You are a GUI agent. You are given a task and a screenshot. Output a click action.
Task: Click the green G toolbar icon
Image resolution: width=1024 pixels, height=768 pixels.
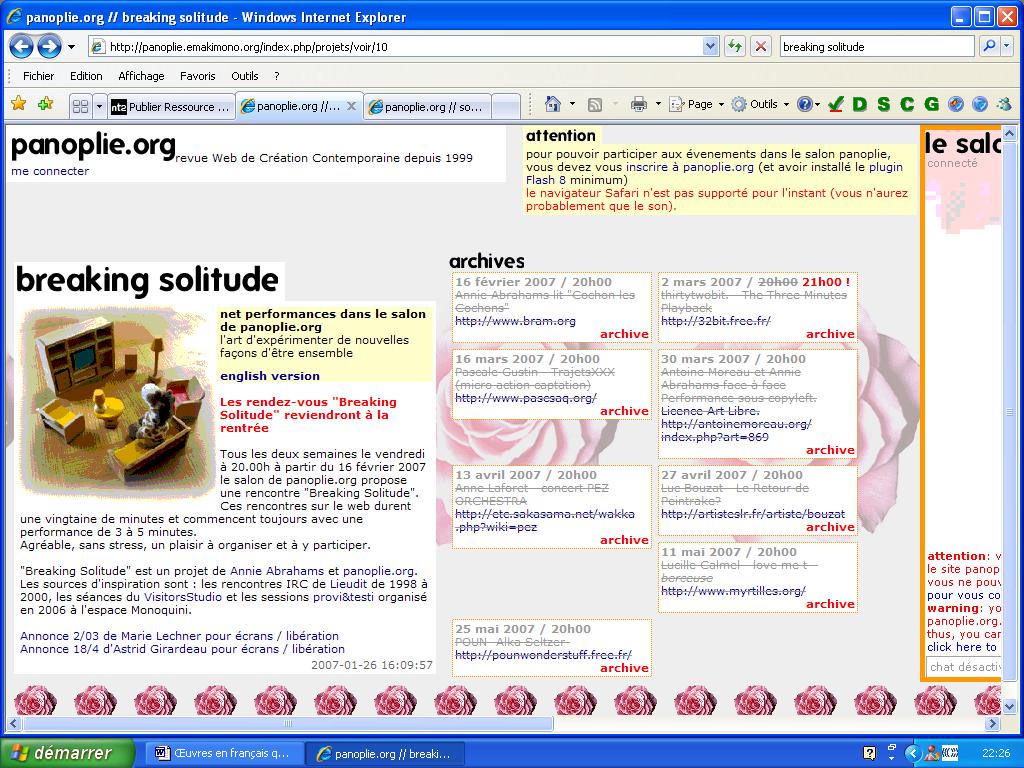[x=931, y=104]
